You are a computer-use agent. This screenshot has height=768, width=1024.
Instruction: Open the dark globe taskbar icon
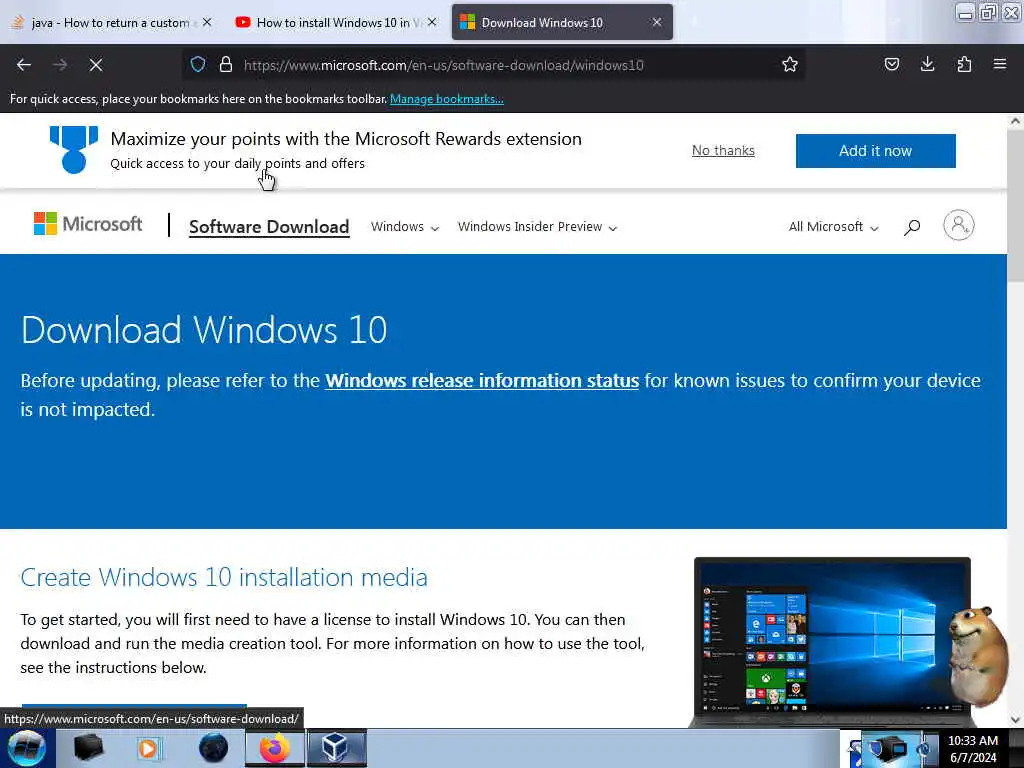[x=214, y=748]
